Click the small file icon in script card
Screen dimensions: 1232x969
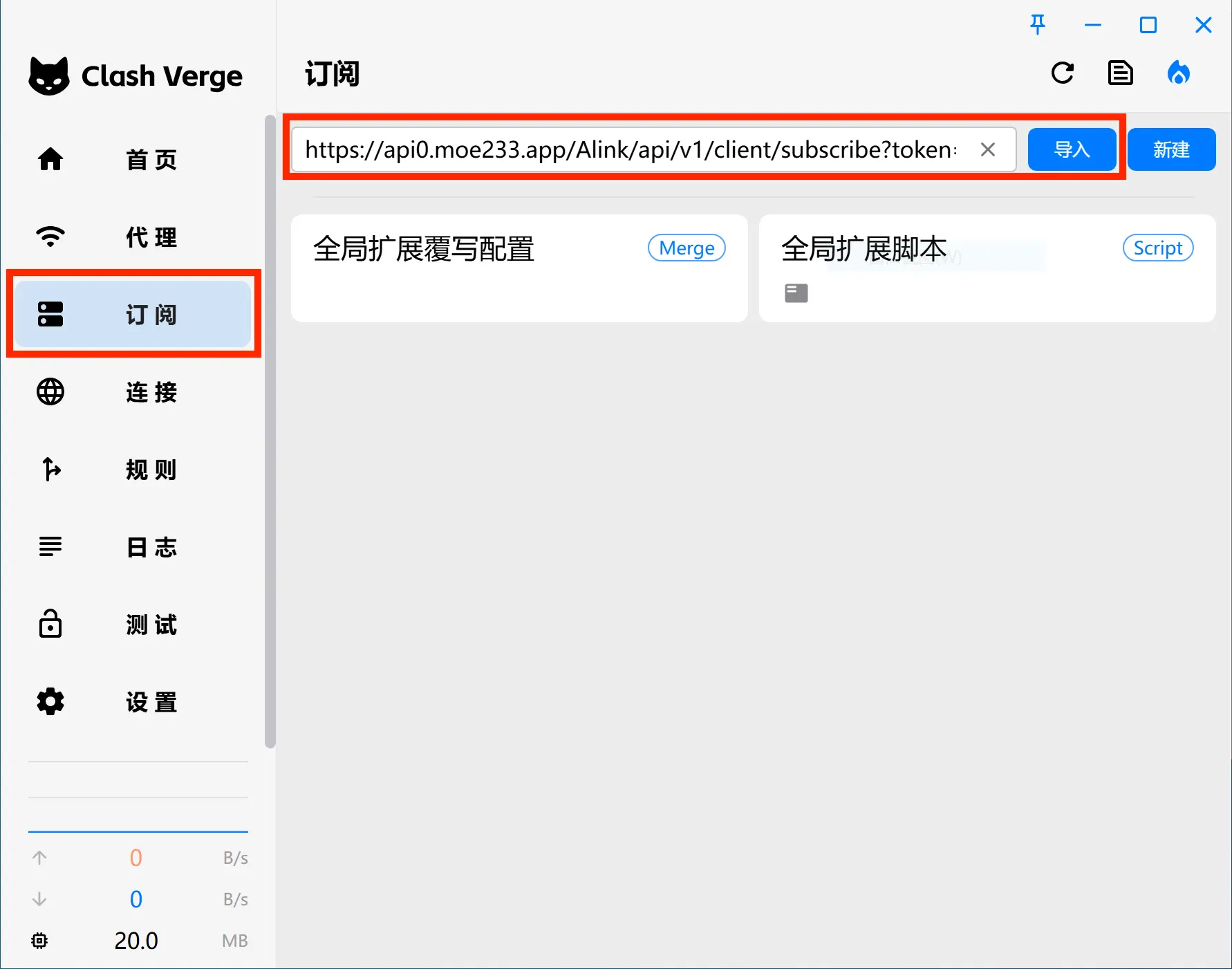(x=796, y=293)
